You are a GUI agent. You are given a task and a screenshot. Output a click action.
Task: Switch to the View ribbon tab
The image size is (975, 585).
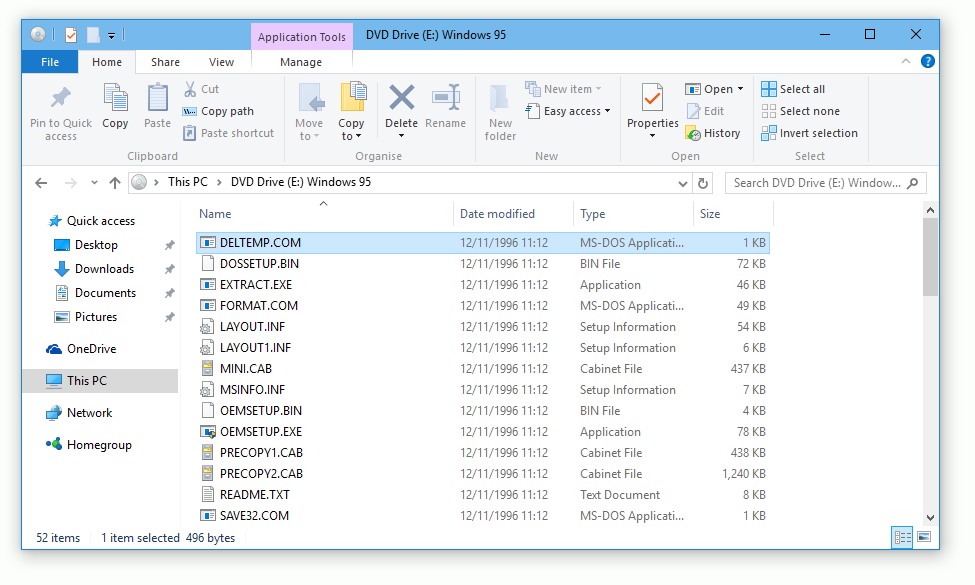[221, 62]
